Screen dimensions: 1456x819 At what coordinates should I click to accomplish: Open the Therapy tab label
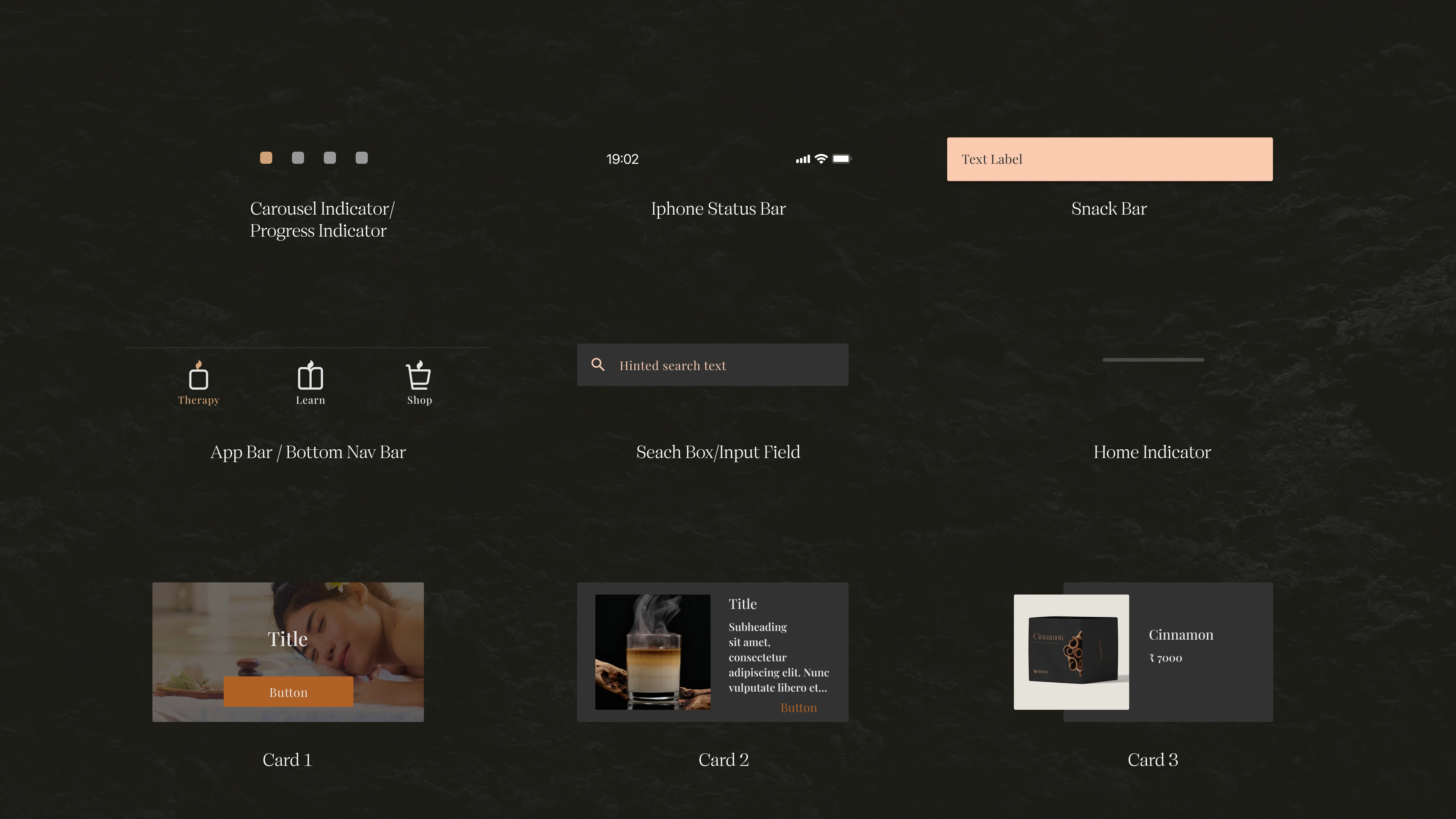point(198,400)
